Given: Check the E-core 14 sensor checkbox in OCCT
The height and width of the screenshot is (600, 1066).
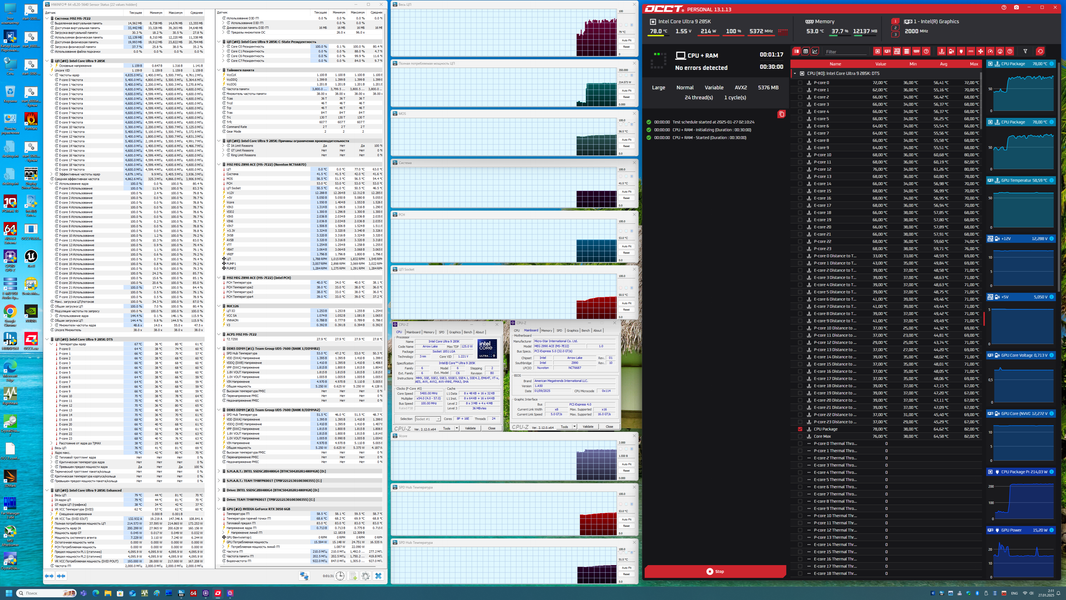Looking at the screenshot, I should (800, 183).
